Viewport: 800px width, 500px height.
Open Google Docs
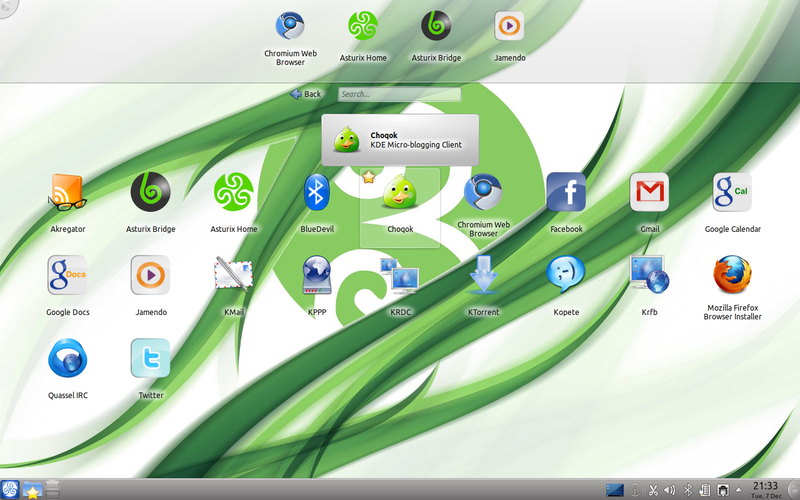click(67, 286)
